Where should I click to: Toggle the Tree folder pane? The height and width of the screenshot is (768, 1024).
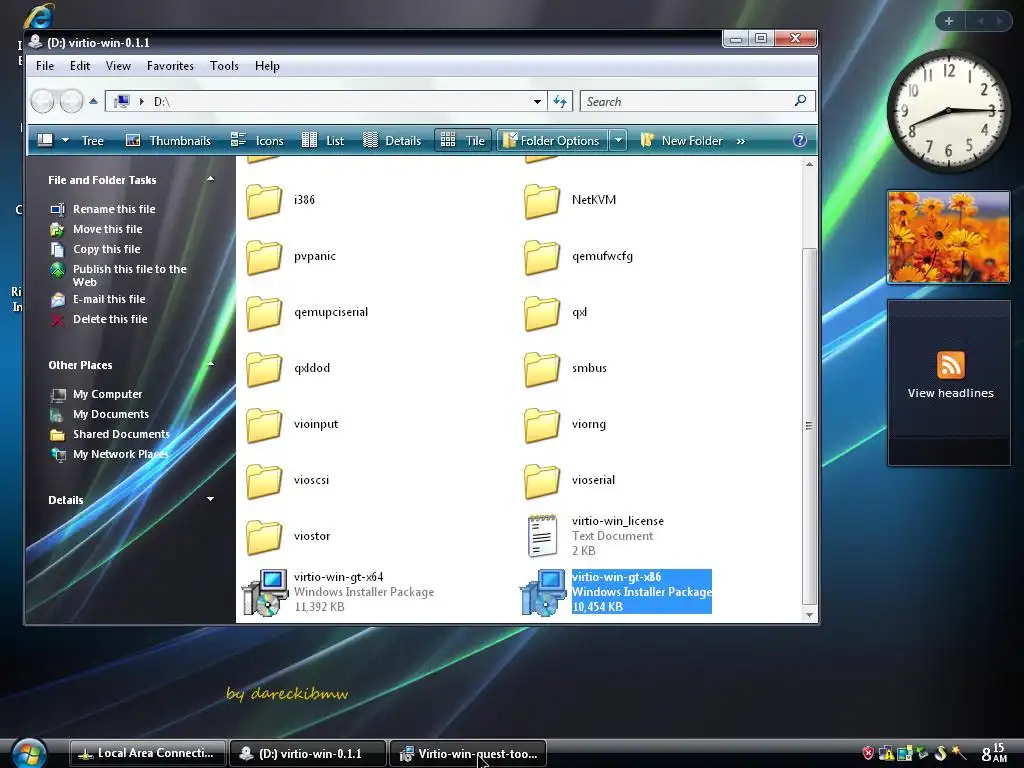point(93,140)
